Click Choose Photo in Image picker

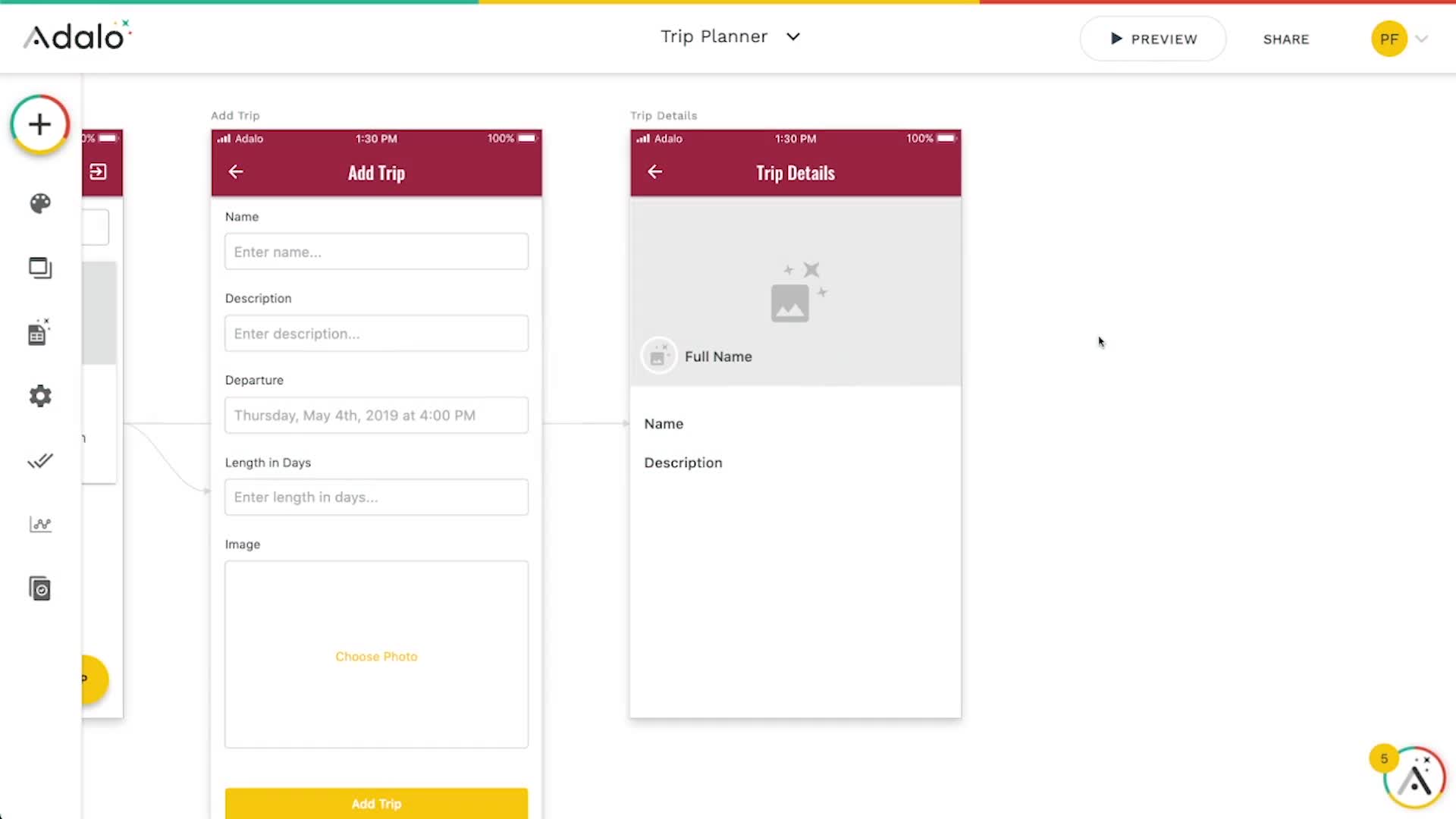pos(376,657)
